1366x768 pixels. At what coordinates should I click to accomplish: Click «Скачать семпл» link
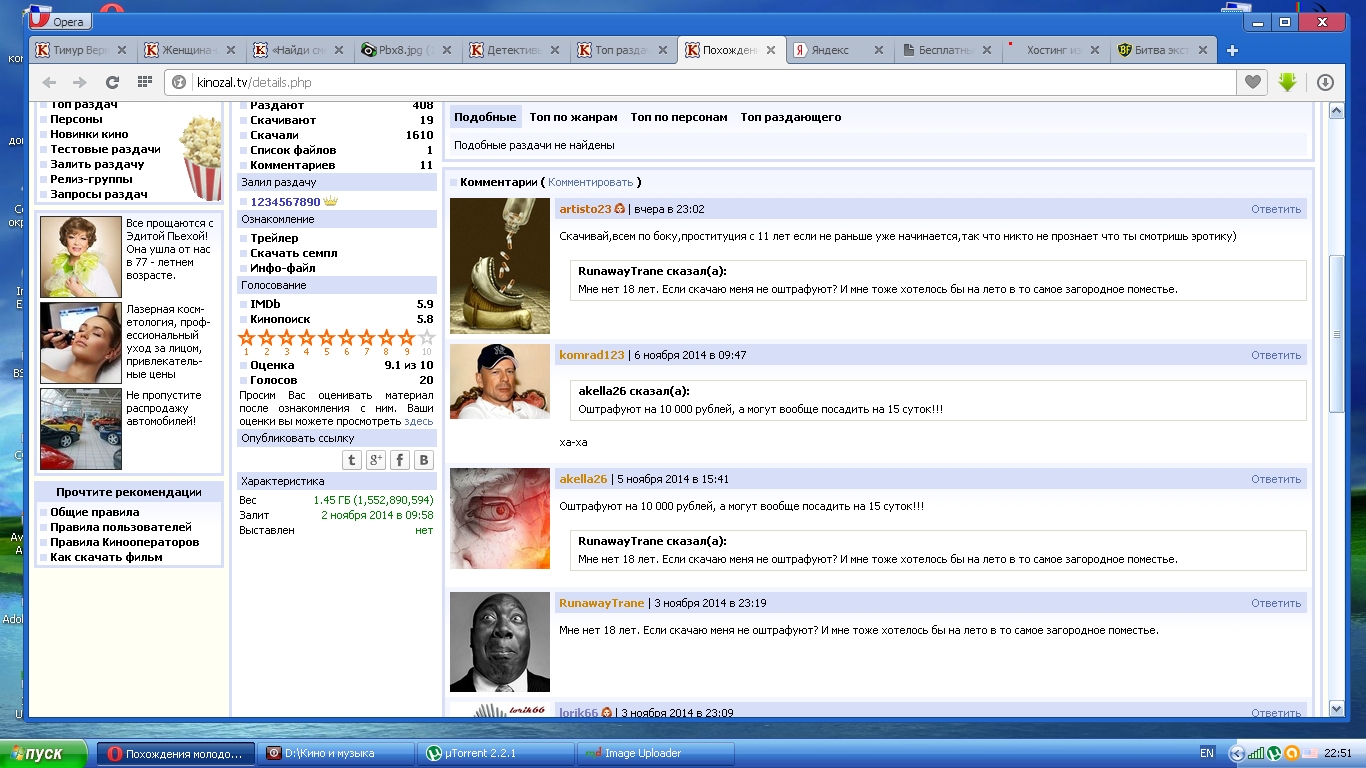(x=294, y=253)
